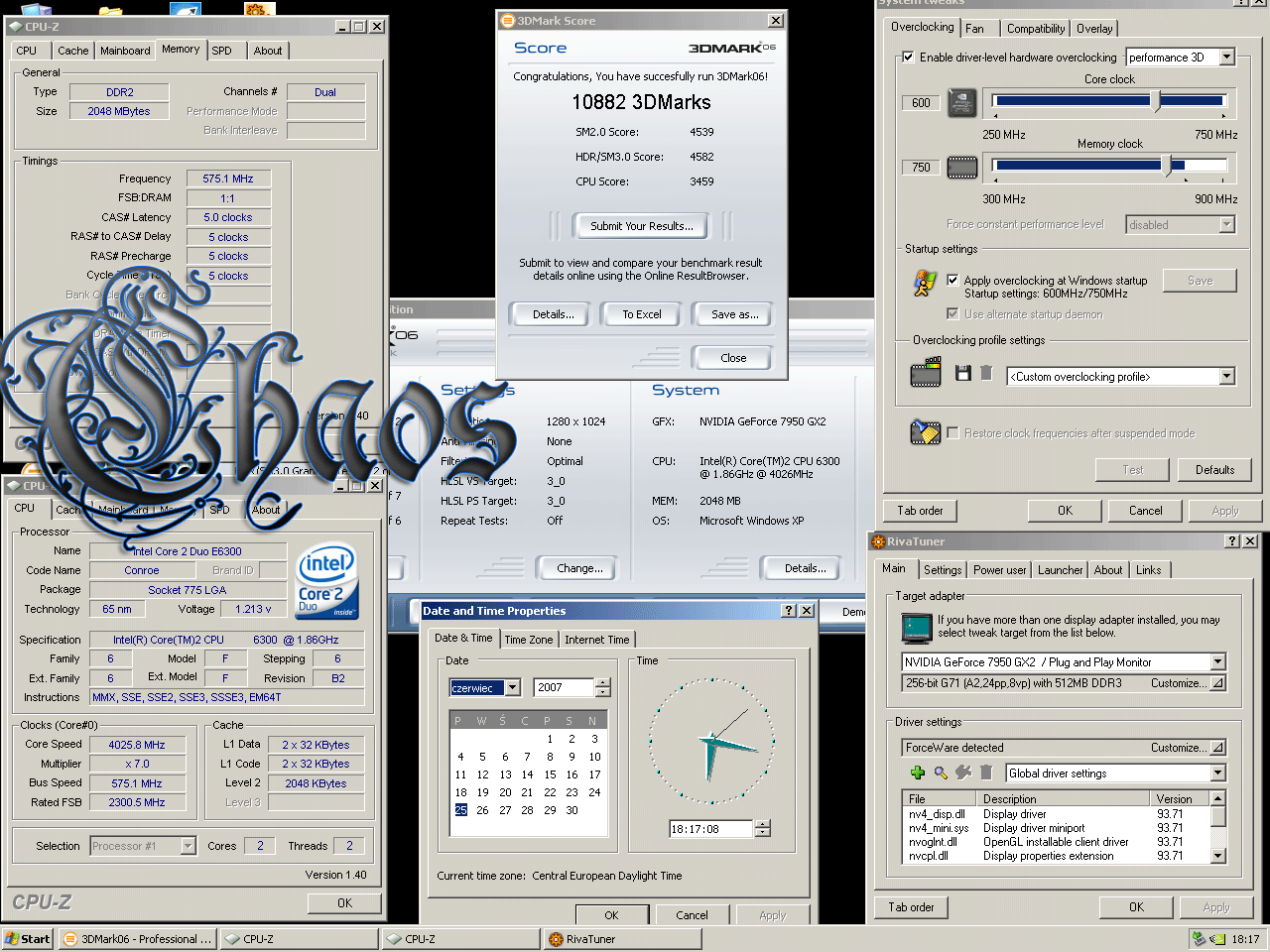Toggle Apply overclocking at Windows startup
Image resolution: width=1270 pixels, height=952 pixels.
pos(952,281)
